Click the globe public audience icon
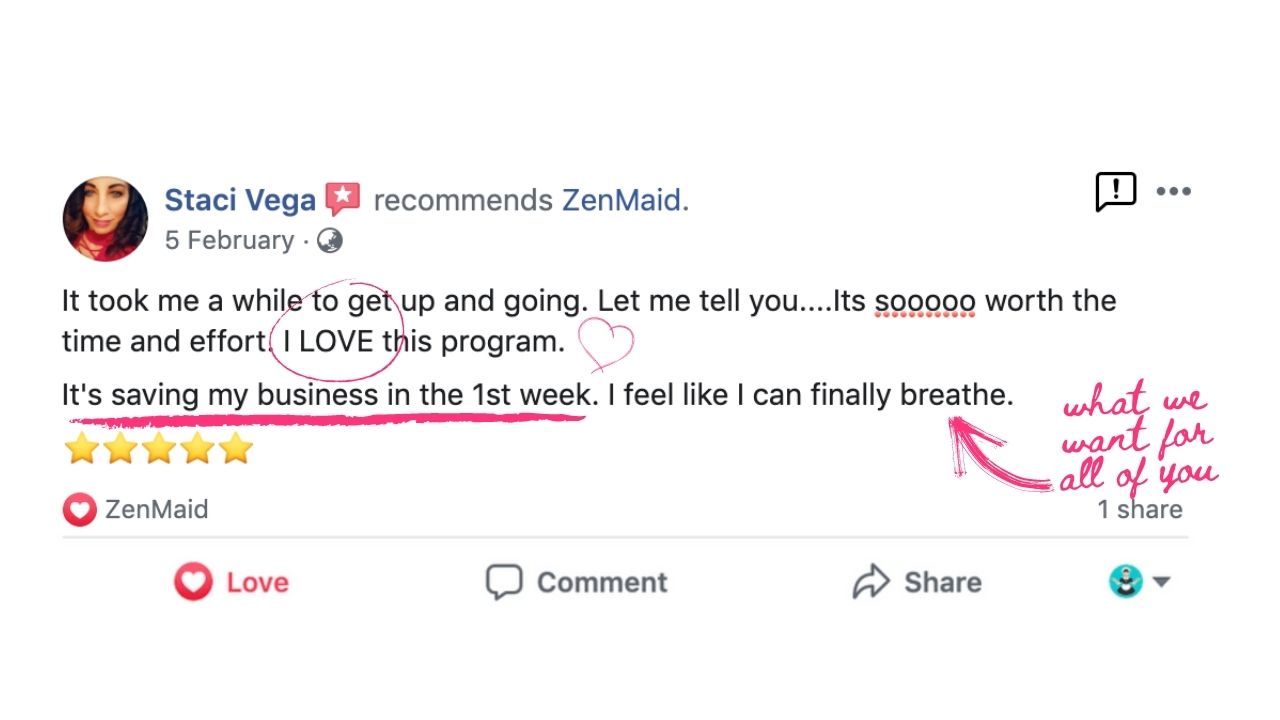The height and width of the screenshot is (720, 1280). [329, 241]
